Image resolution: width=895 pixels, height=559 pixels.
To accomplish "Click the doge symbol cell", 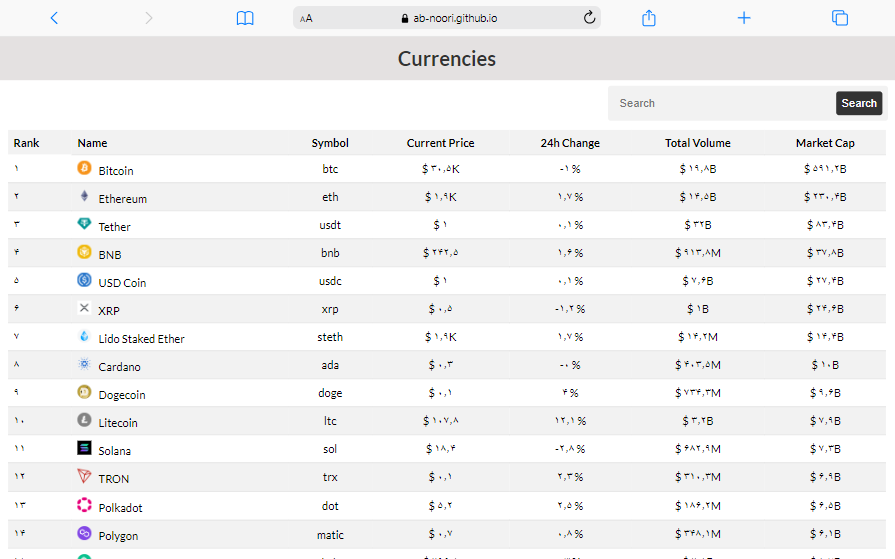I will [330, 393].
